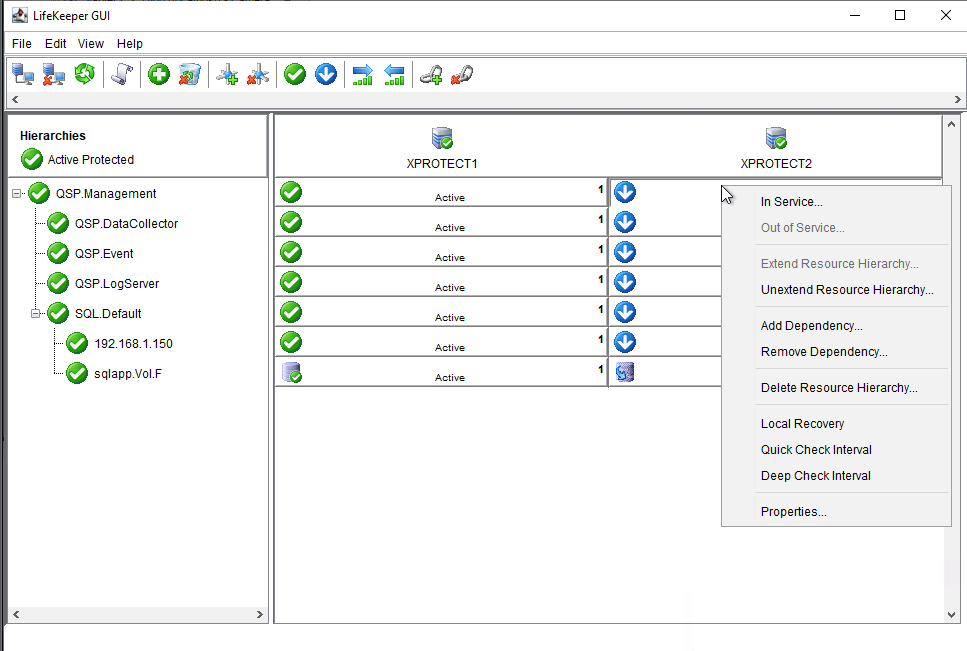Collapse the SQL.Default tree node
967x651 pixels.
(36, 313)
